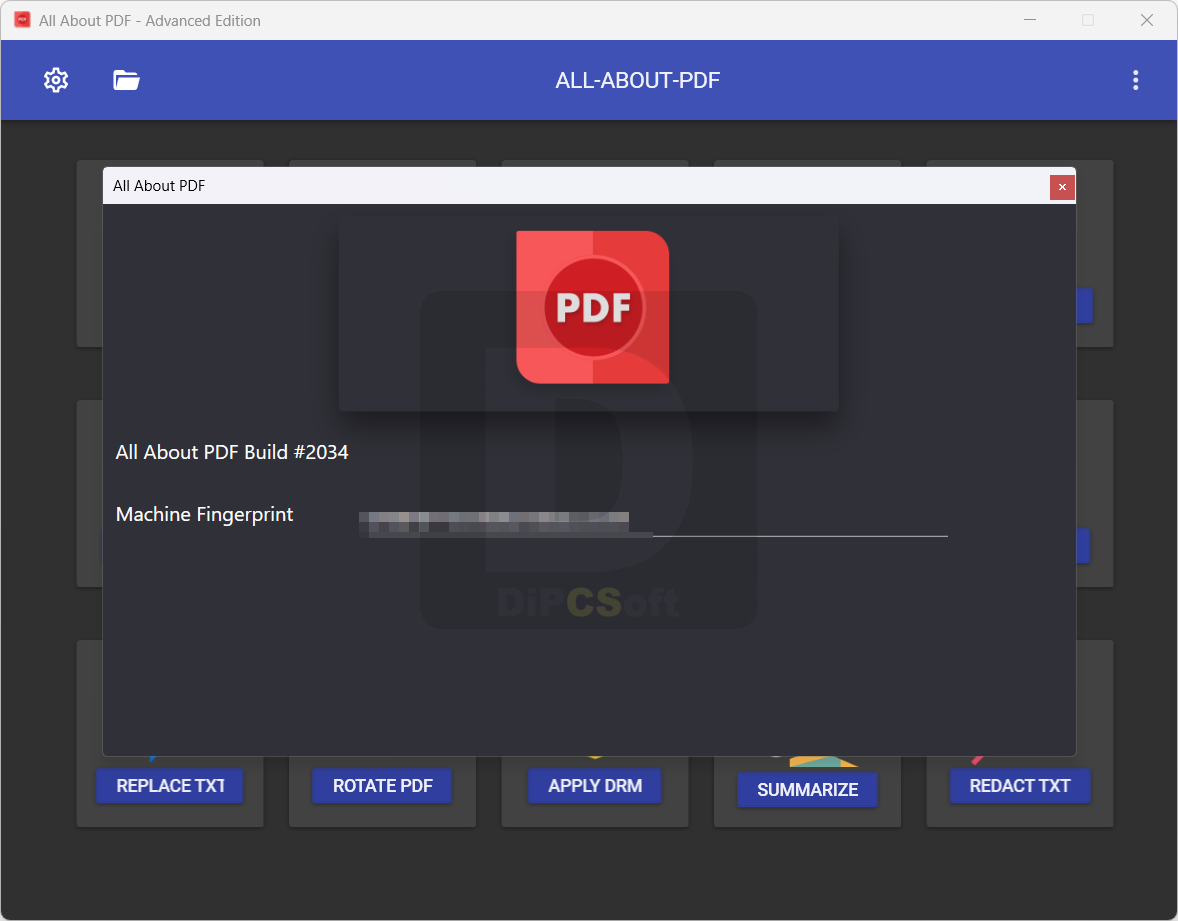Image resolution: width=1178 pixels, height=921 pixels.
Task: Click the app icon in title bar
Action: click(23, 20)
